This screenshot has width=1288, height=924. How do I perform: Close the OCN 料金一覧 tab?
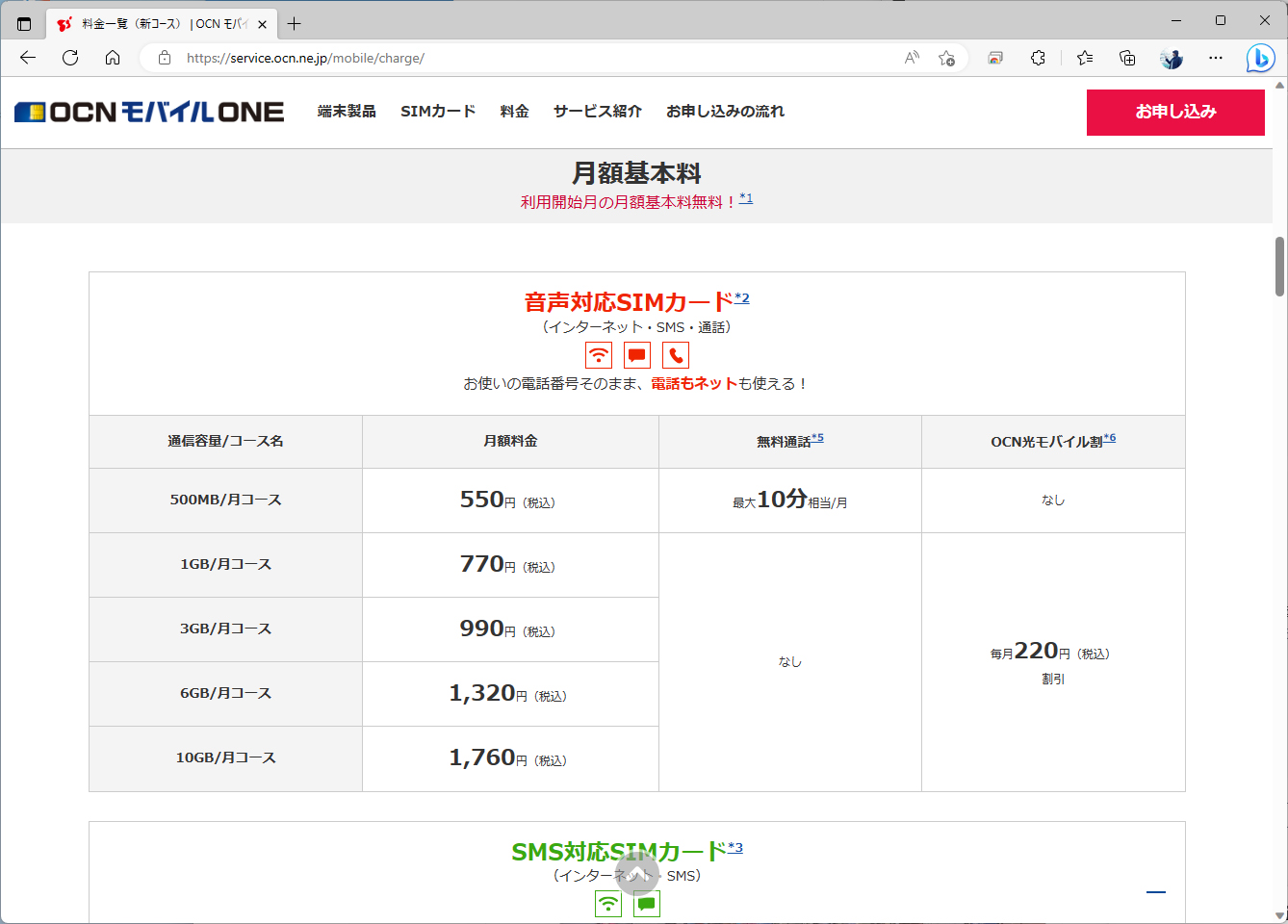(x=262, y=24)
